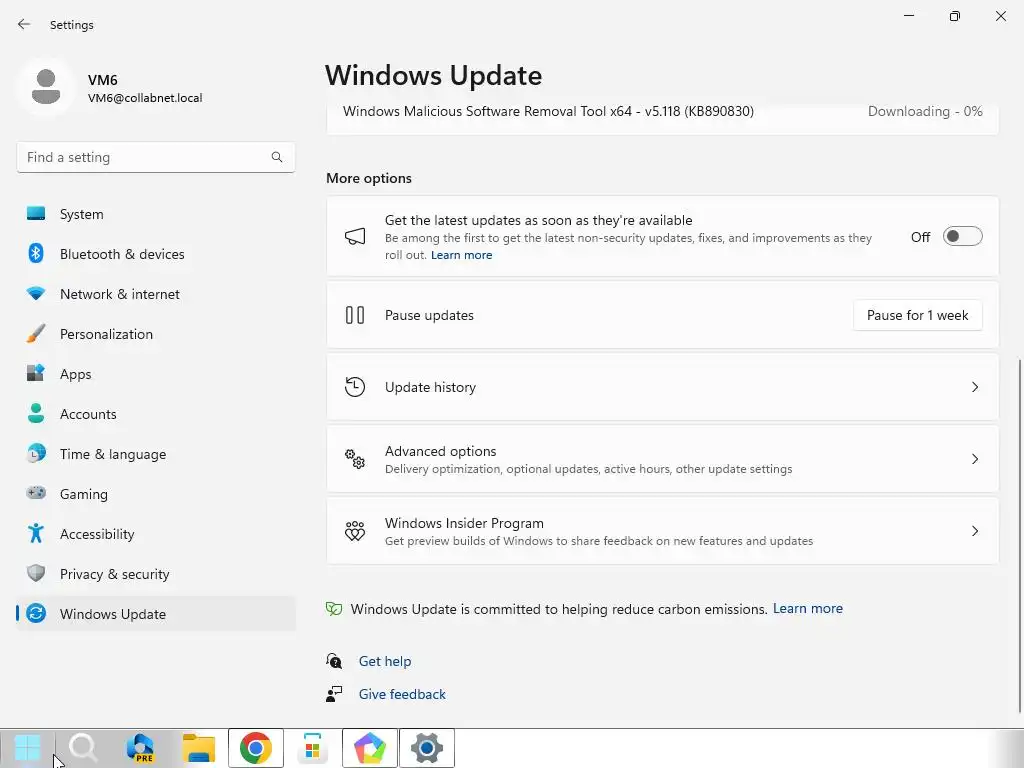Select Accounts label in the sidebar
This screenshot has height=768, width=1024.
click(x=88, y=414)
